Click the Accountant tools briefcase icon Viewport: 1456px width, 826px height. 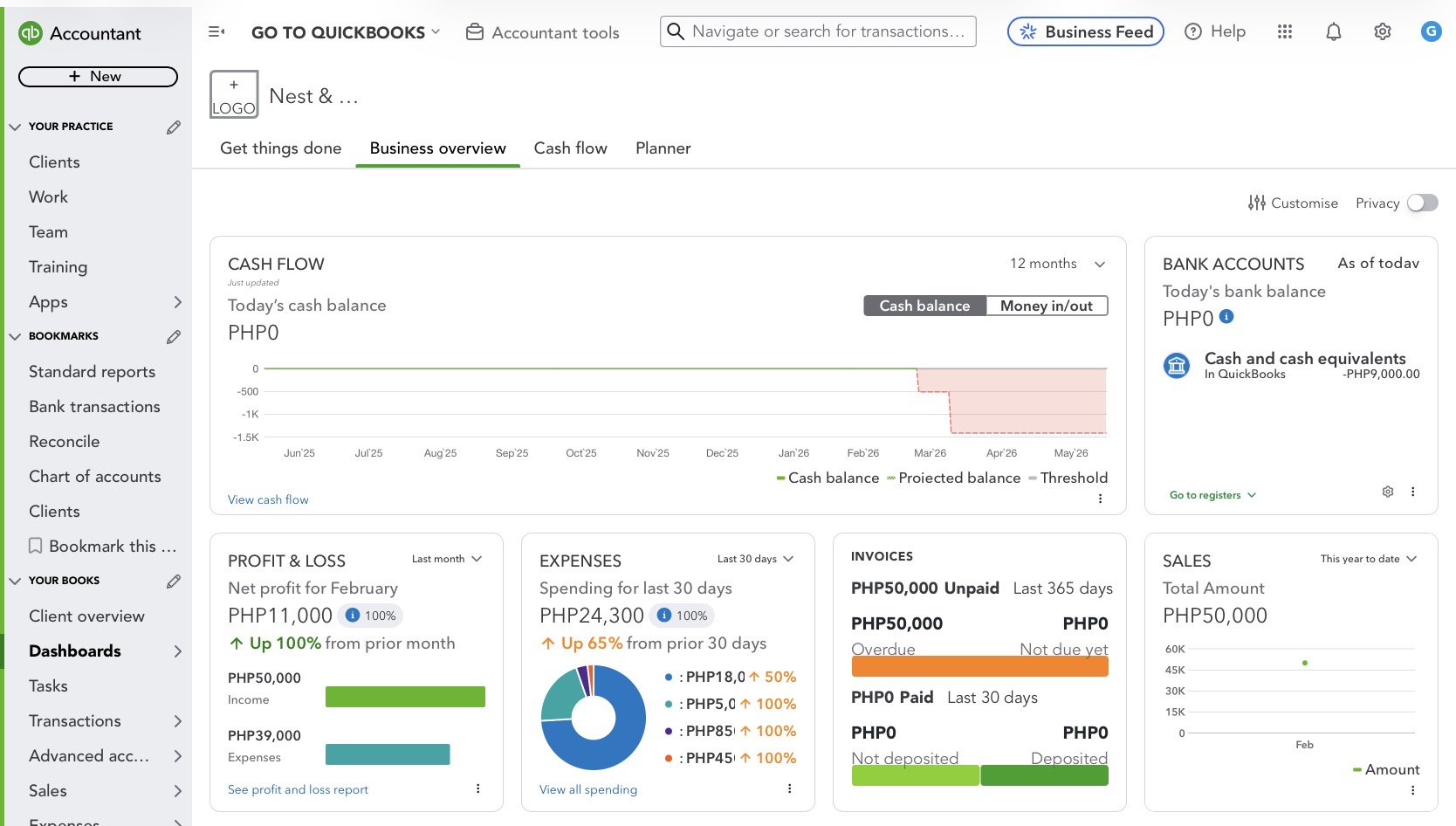coord(475,32)
